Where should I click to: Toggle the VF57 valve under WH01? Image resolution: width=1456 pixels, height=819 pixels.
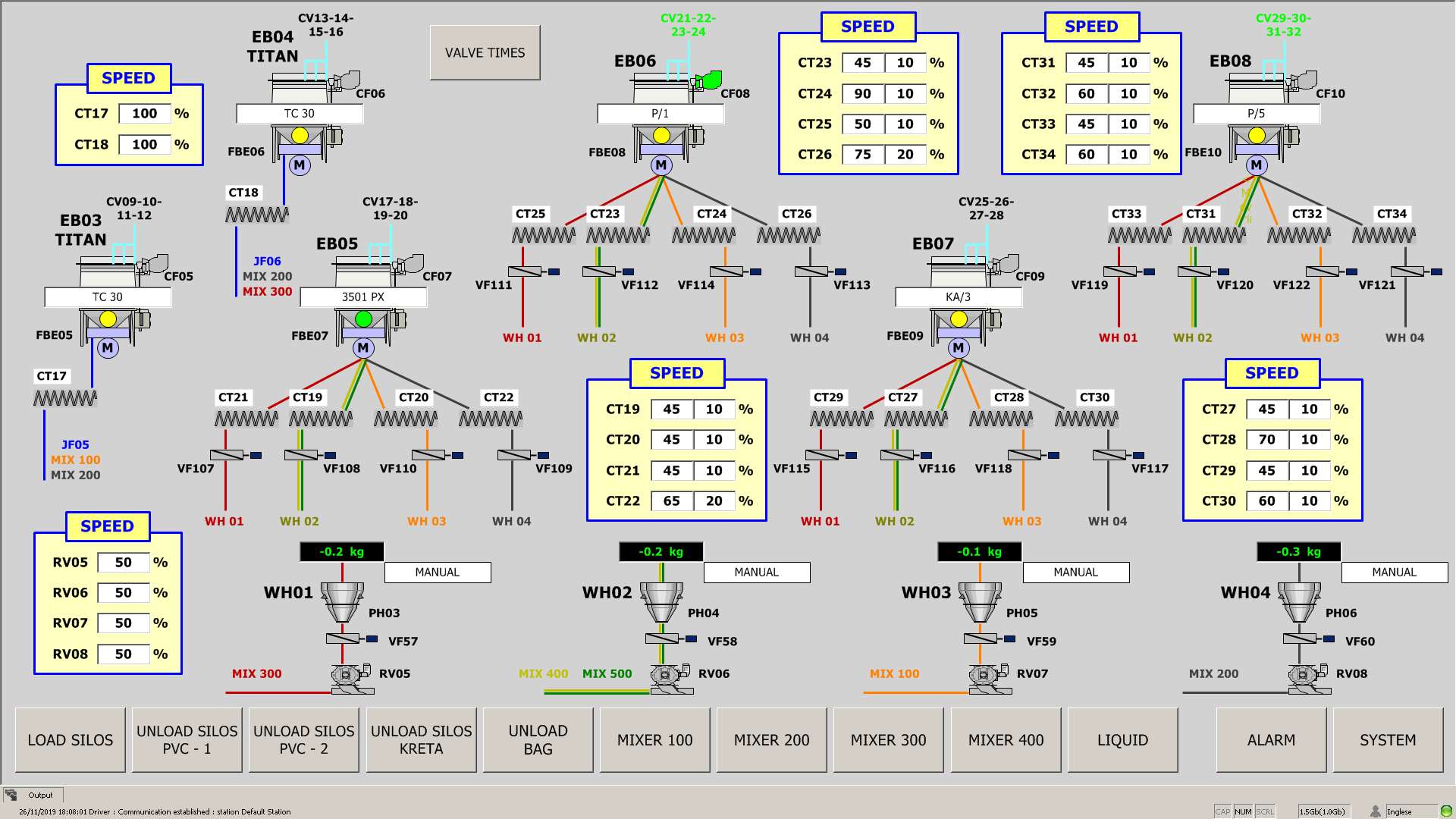point(343,639)
